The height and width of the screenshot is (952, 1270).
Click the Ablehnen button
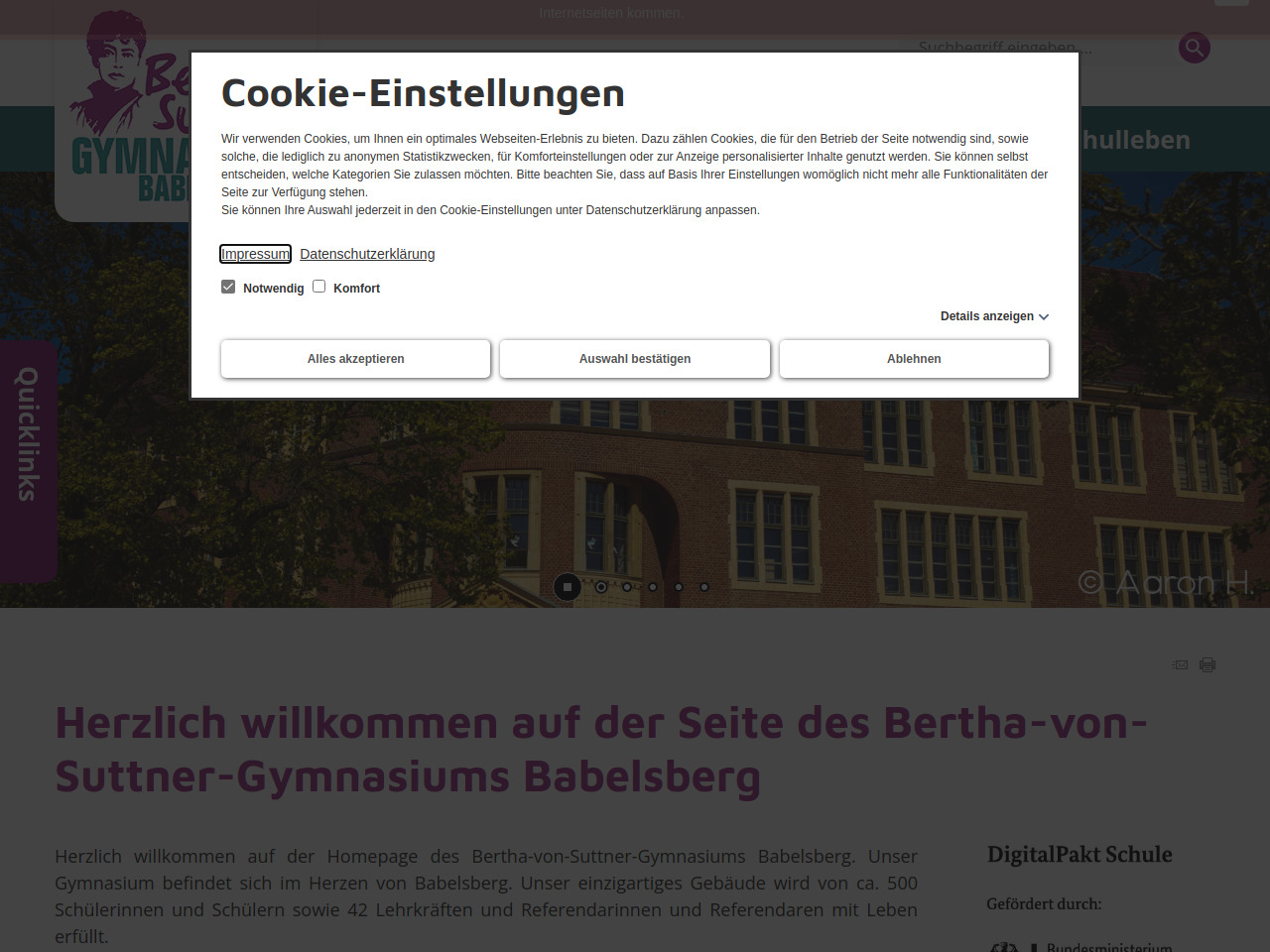tap(914, 359)
